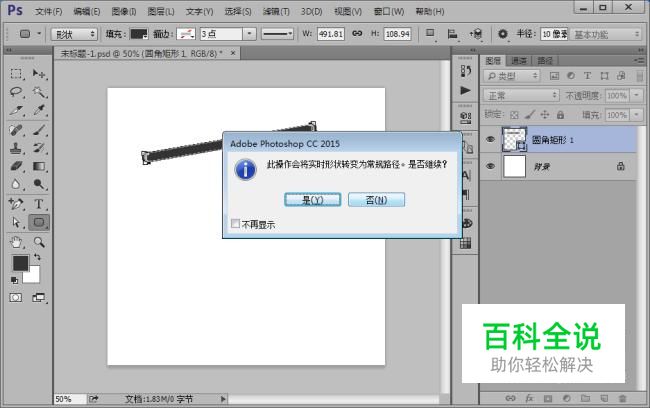Select the Crop tool

tap(16, 110)
